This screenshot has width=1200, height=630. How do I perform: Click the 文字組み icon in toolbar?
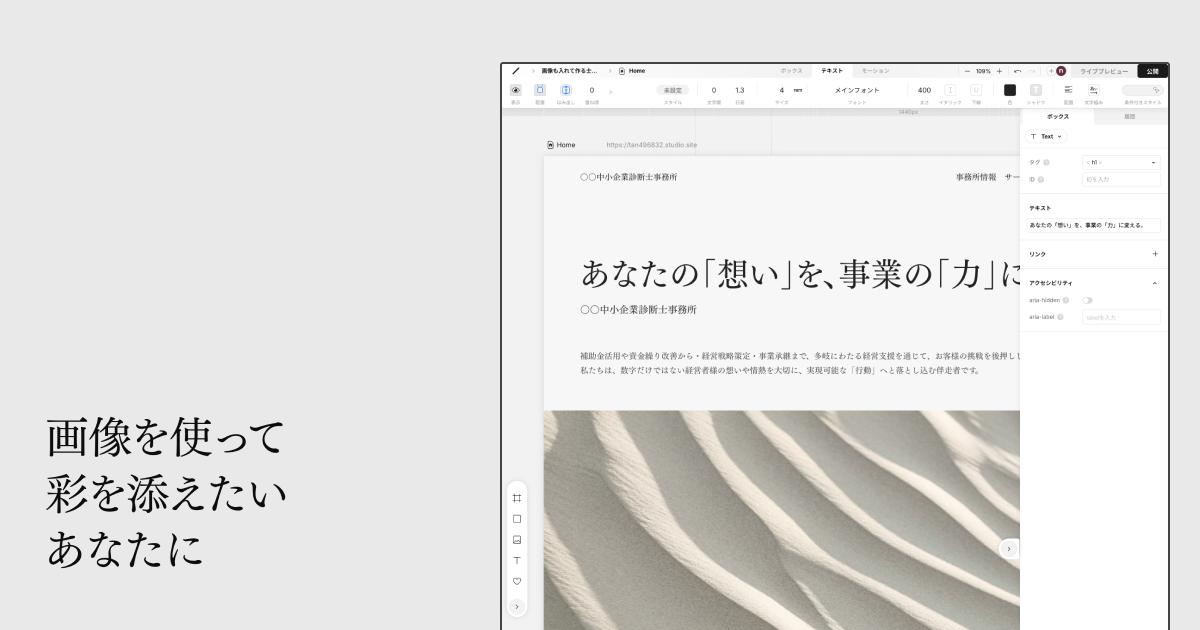(1092, 89)
